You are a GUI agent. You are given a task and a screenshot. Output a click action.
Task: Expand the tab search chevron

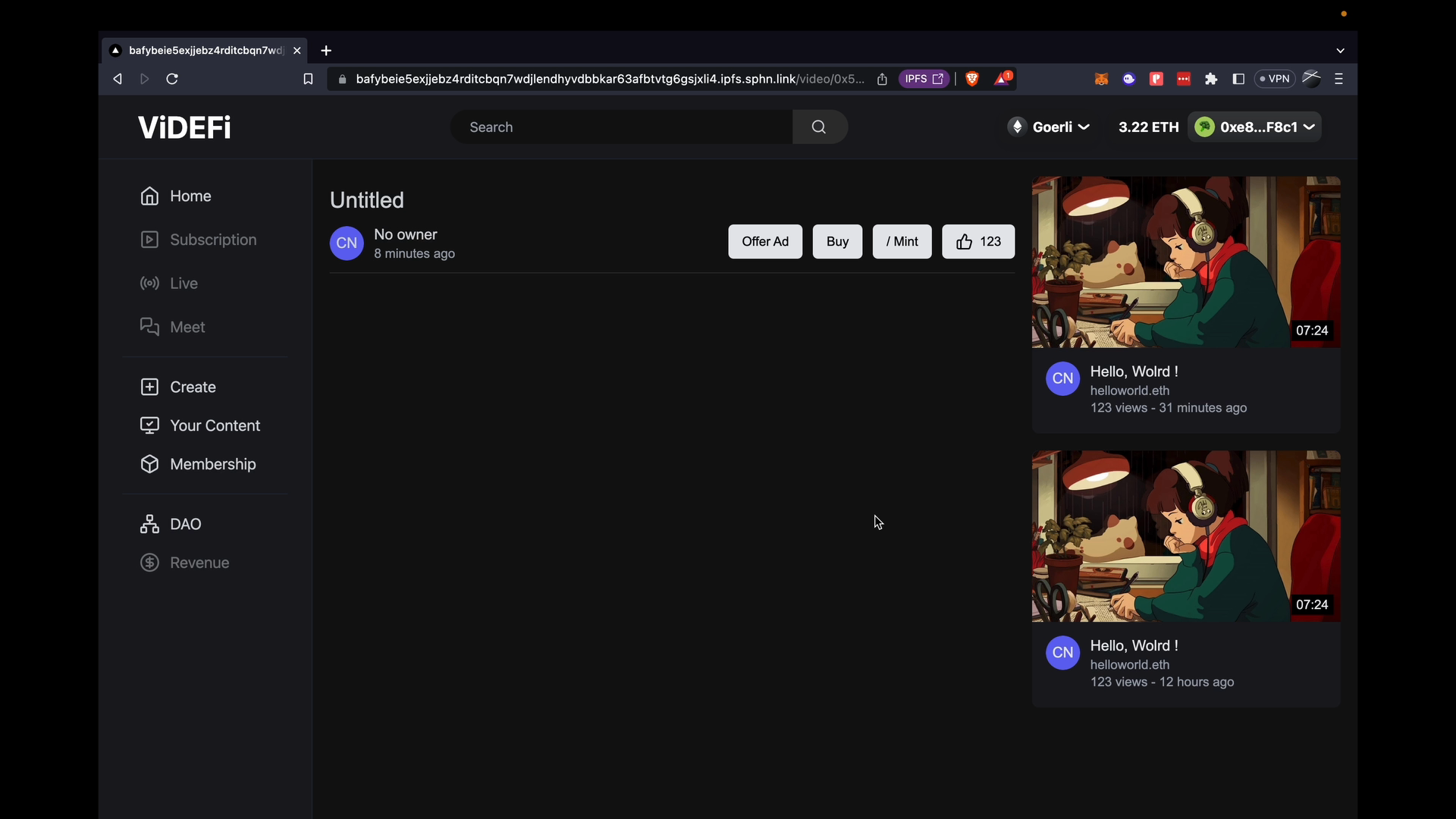pos(1340,51)
